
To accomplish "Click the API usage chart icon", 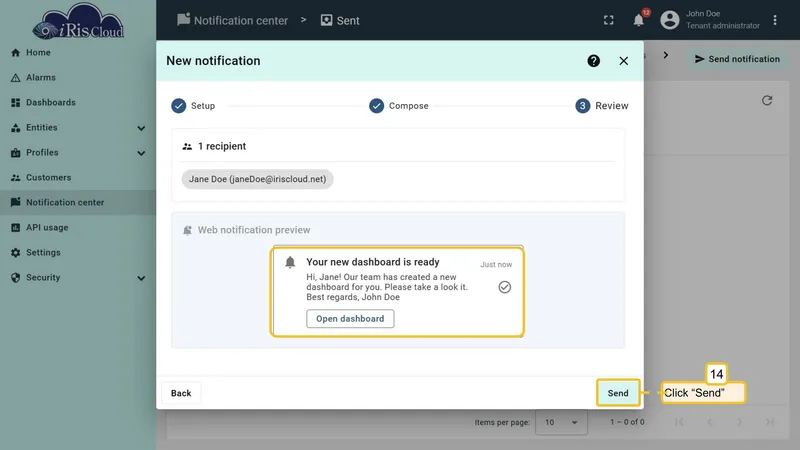I will 15,228.
